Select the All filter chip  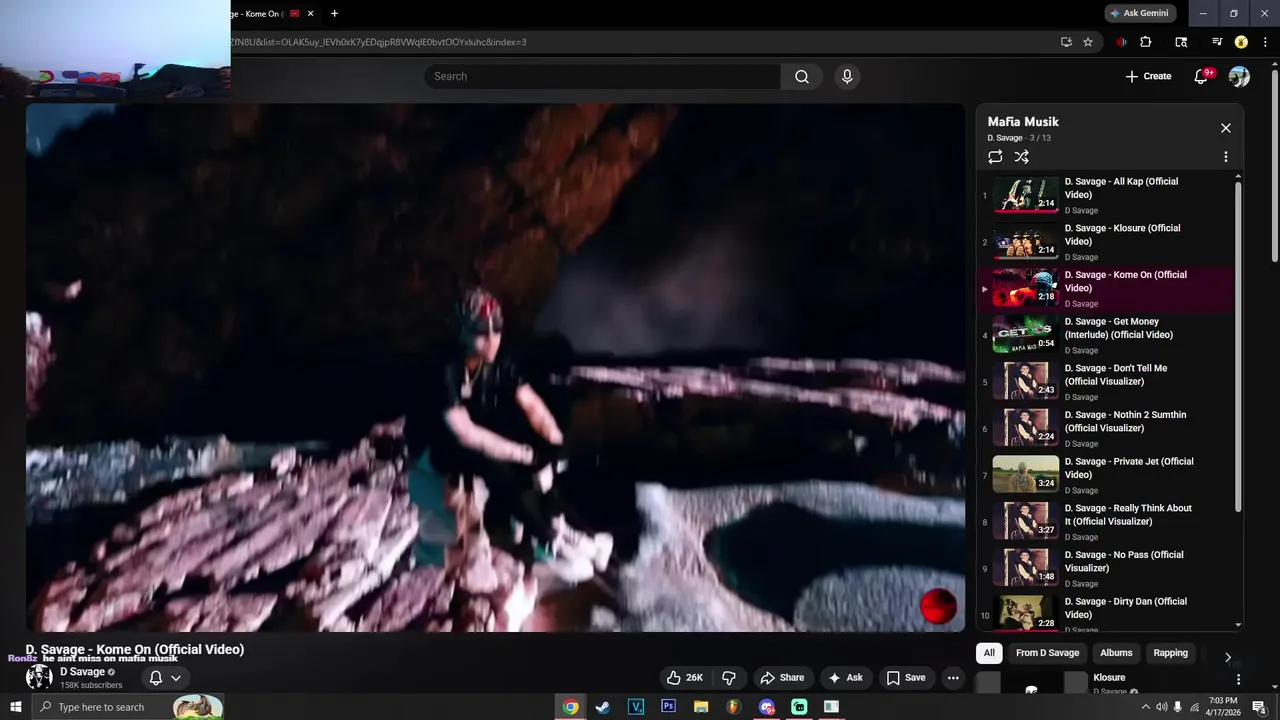989,653
